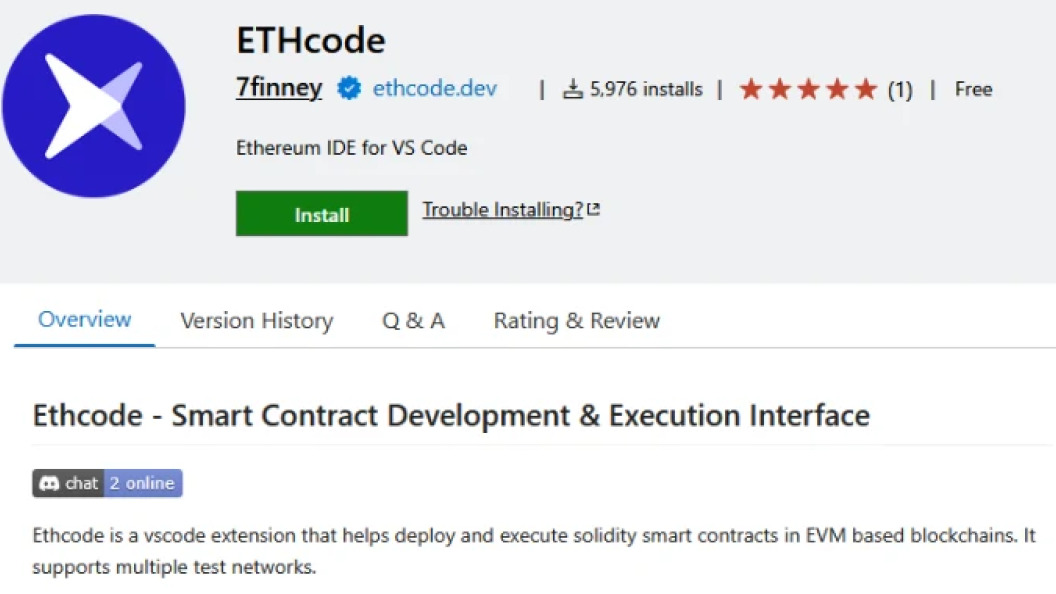Select the Overview tab
Viewport: 1056px width, 594px height.
[84, 319]
